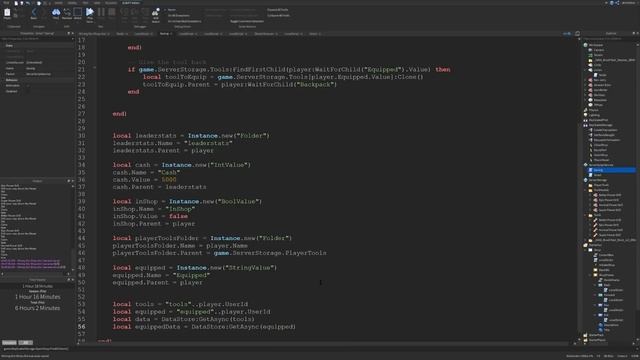Click the Add Watch icon
The height and width of the screenshot is (360, 640).
156,14
